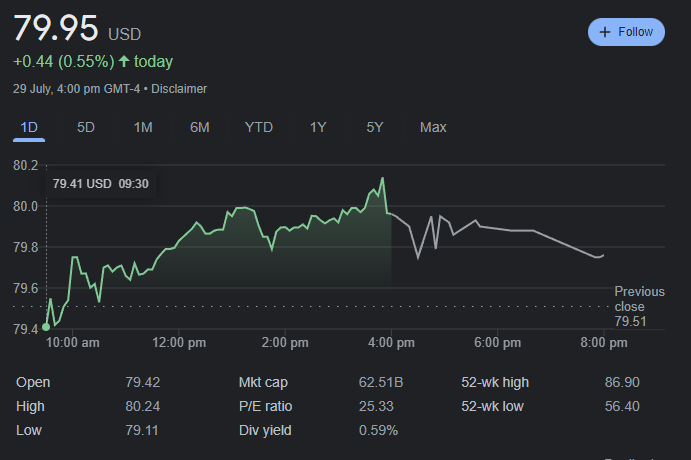Select the 1D time range tab
Screen dimensions: 691x460
click(29, 127)
